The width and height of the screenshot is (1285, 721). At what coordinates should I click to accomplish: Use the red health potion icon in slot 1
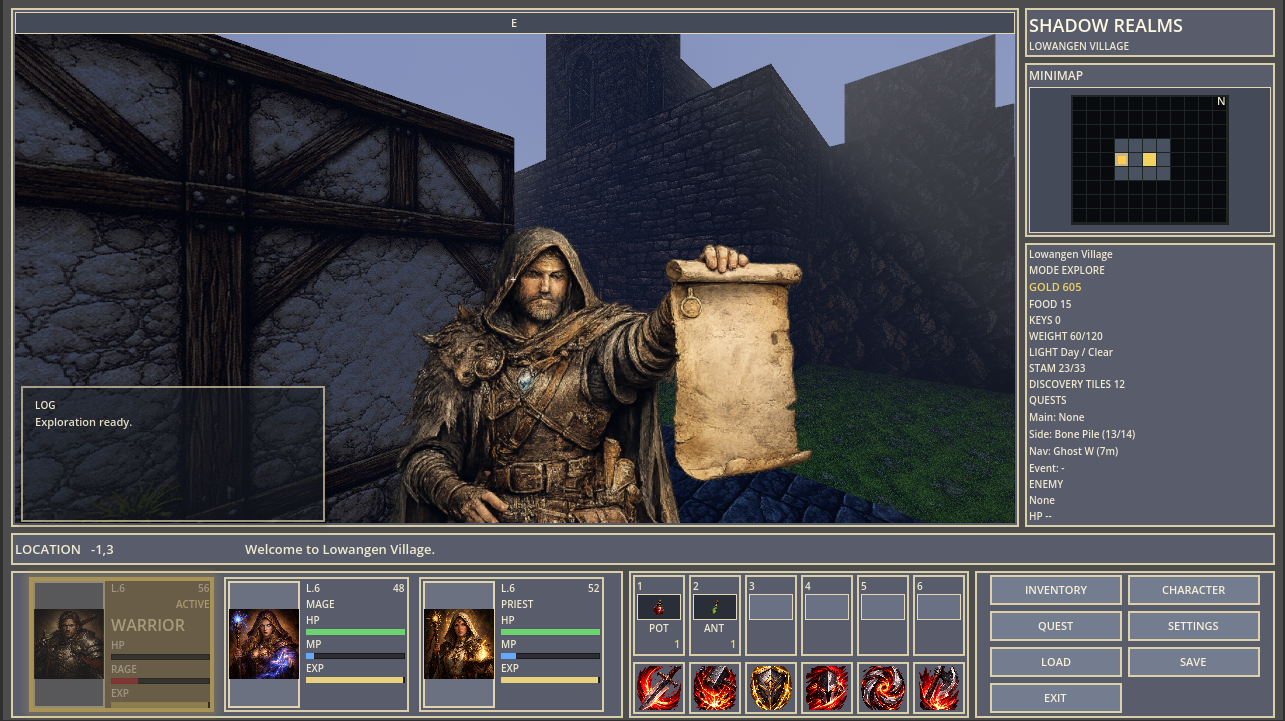click(659, 607)
